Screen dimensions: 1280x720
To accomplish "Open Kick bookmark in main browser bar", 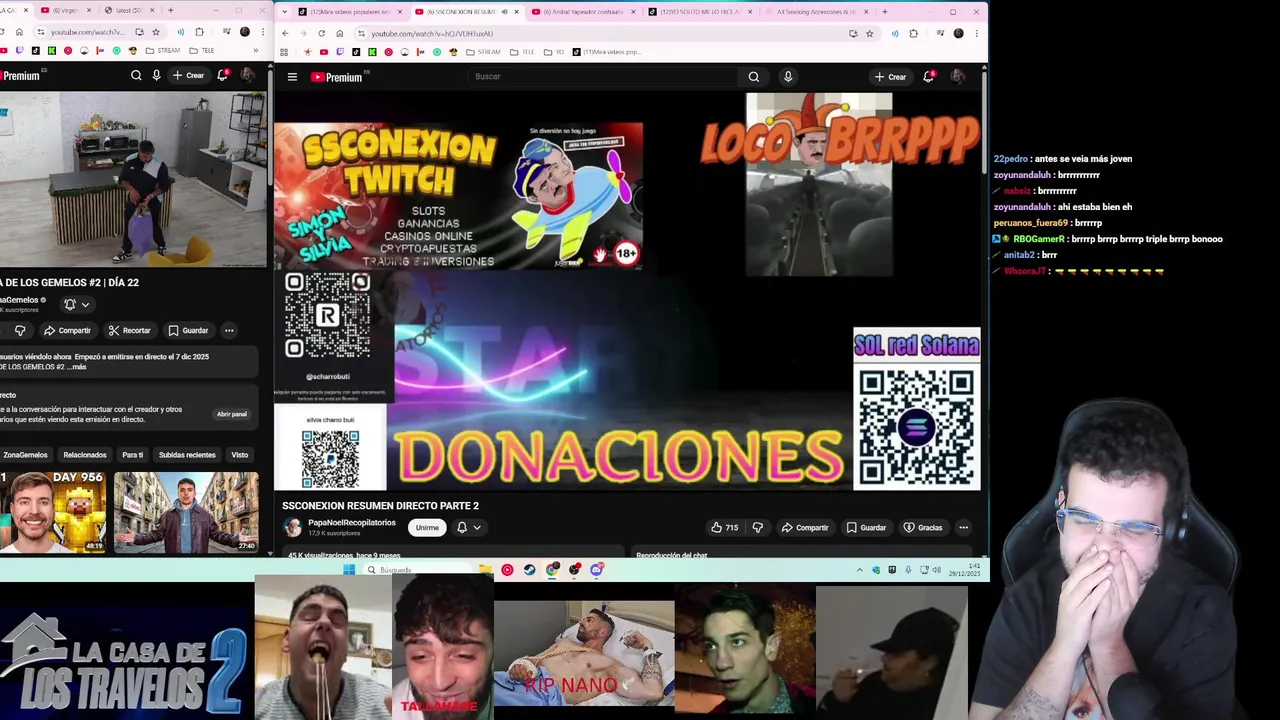I will [x=372, y=52].
